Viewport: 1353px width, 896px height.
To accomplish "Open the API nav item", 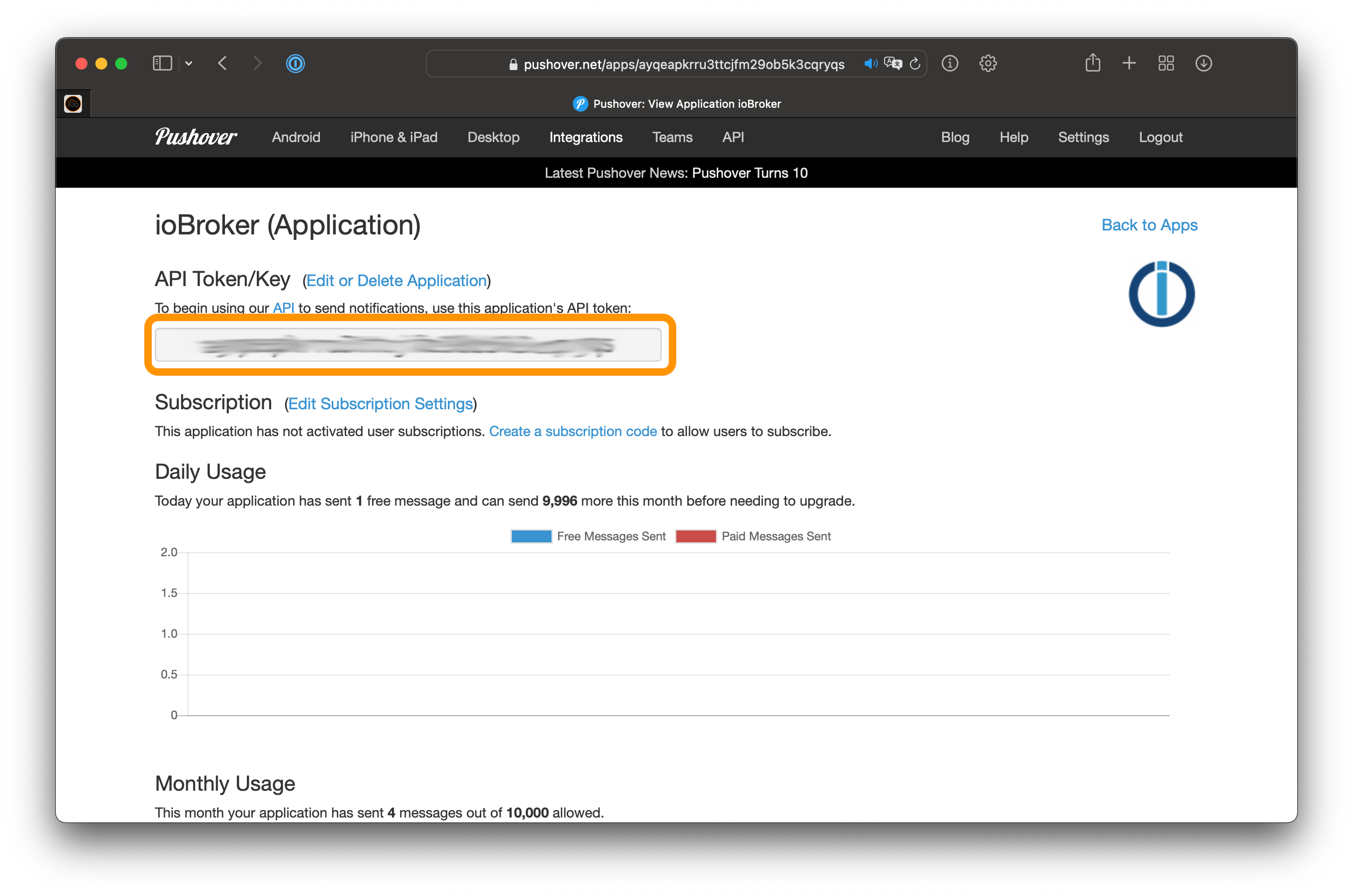I will click(733, 137).
